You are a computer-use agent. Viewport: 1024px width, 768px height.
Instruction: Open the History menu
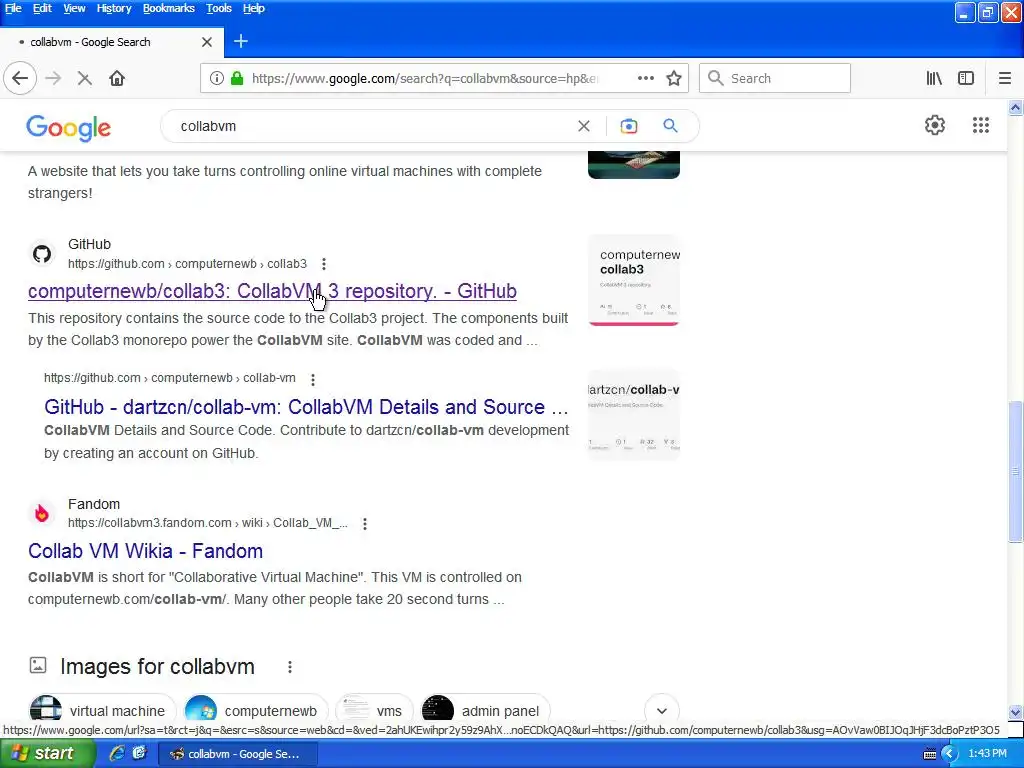pyautogui.click(x=114, y=8)
